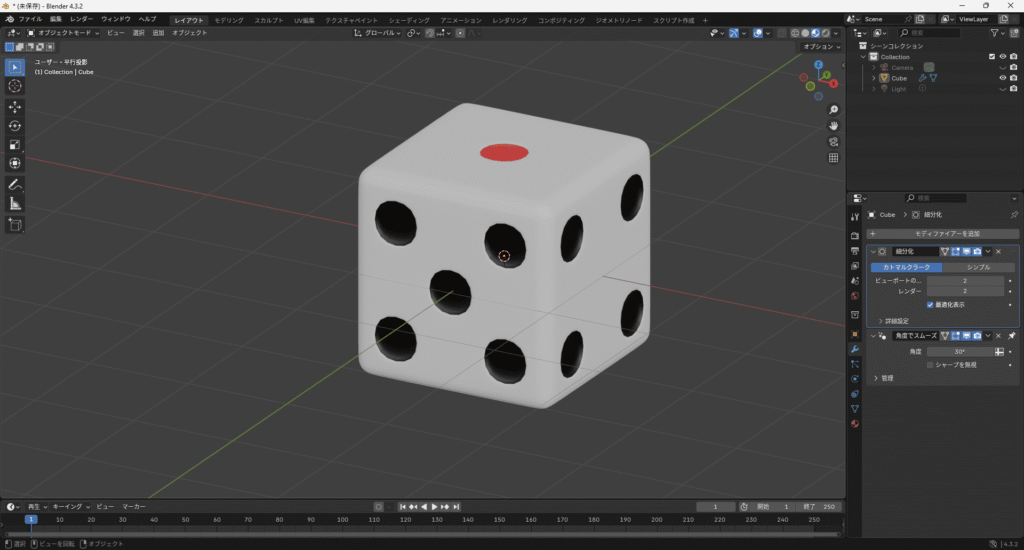
Task: Toggle camera view icon in viewport
Action: (833, 142)
